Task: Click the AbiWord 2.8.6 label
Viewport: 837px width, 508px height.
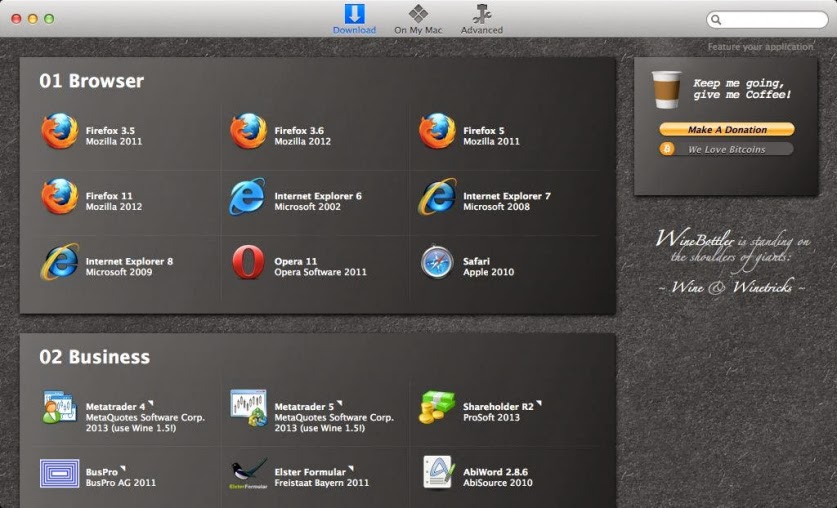Action: click(x=495, y=472)
